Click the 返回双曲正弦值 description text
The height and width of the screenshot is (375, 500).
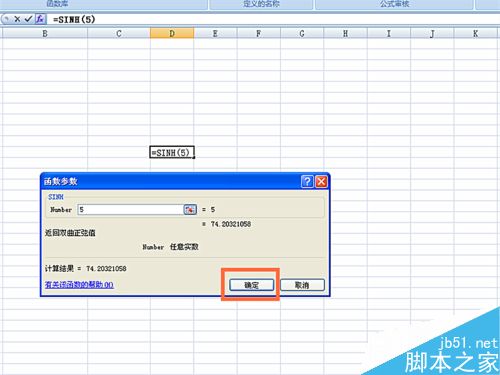coord(70,233)
